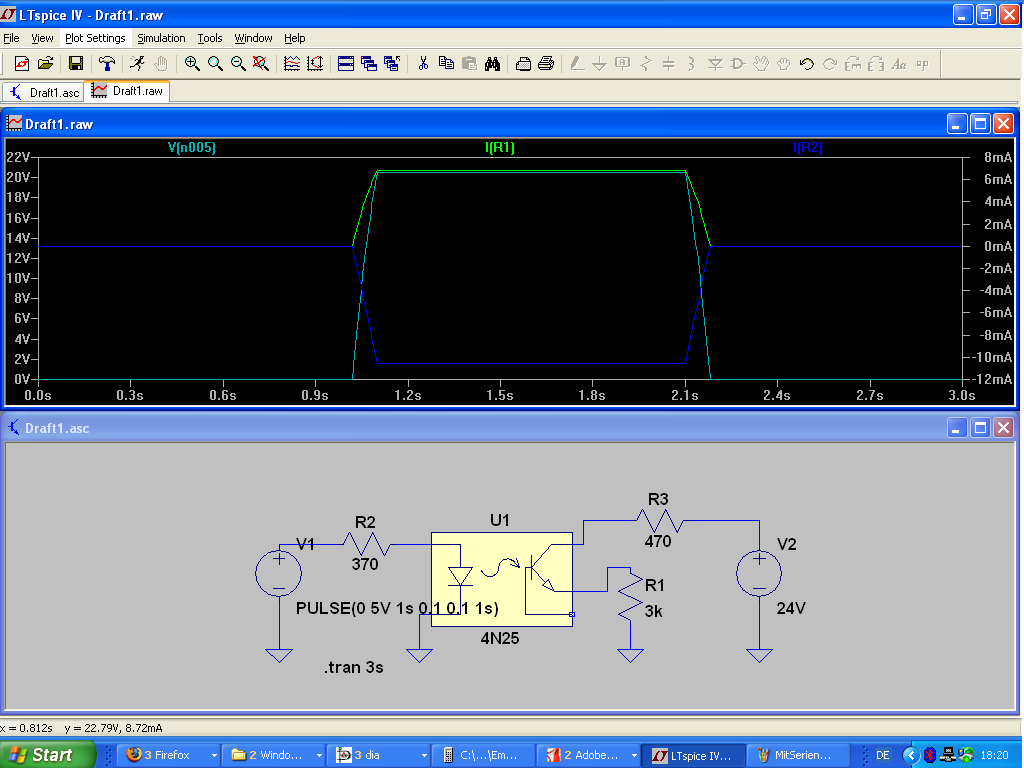Switch to the Draft1.raw tab
The height and width of the screenshot is (768, 1024).
tap(127, 91)
